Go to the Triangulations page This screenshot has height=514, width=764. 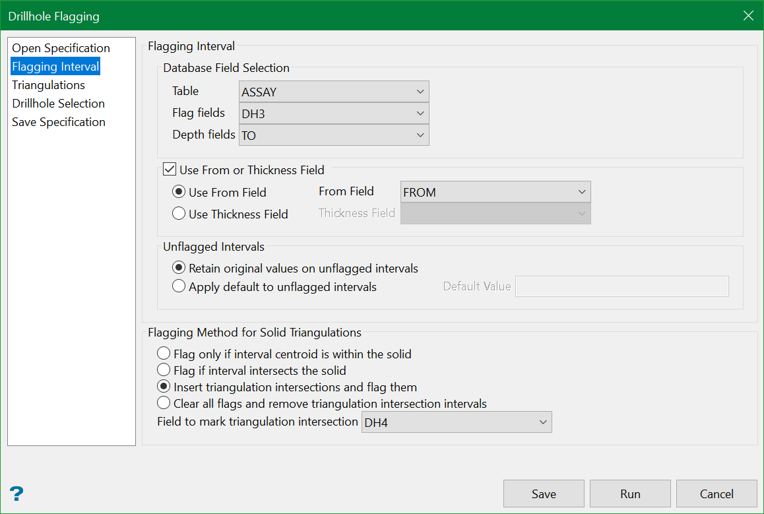click(48, 85)
